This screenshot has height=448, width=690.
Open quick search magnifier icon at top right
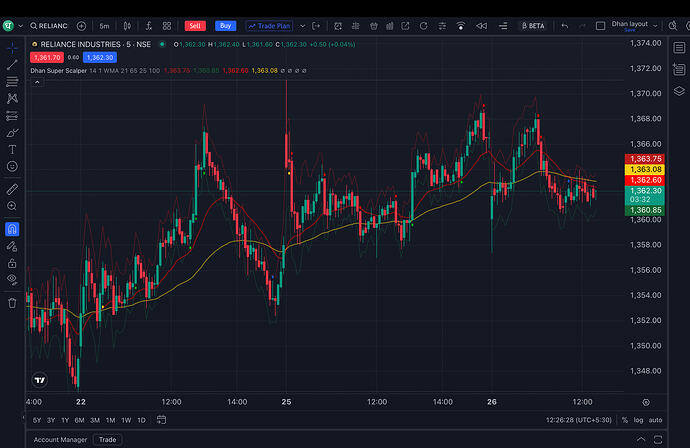pyautogui.click(x=673, y=26)
